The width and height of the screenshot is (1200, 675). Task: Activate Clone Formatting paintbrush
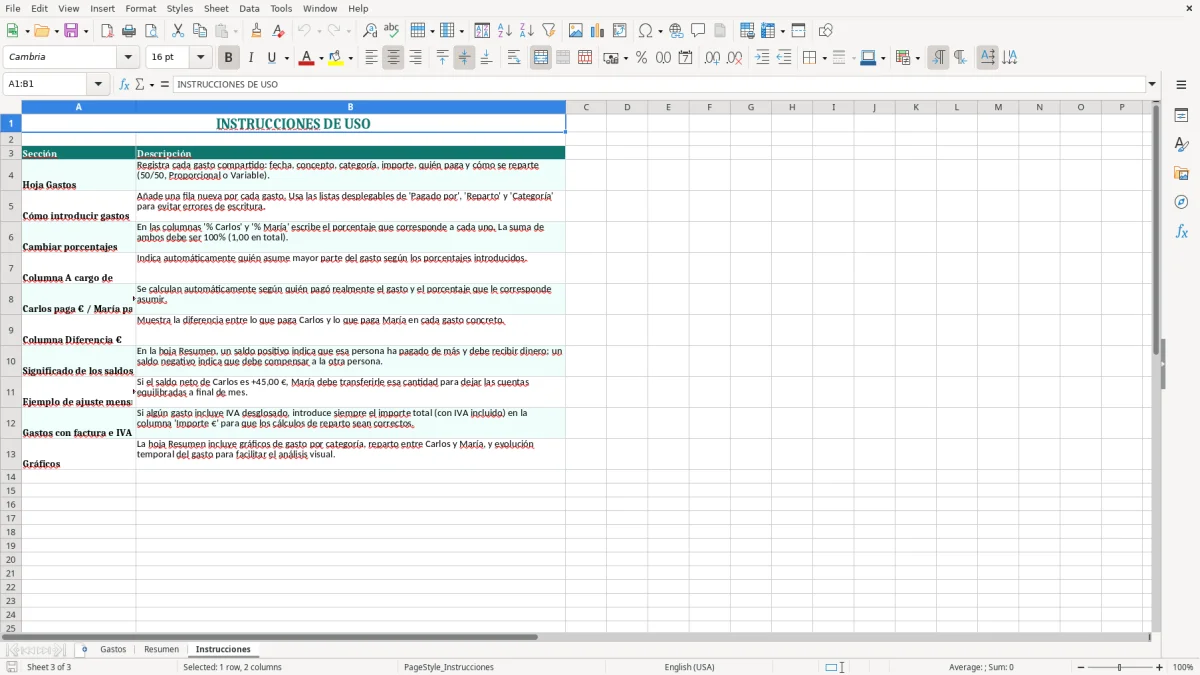point(257,31)
